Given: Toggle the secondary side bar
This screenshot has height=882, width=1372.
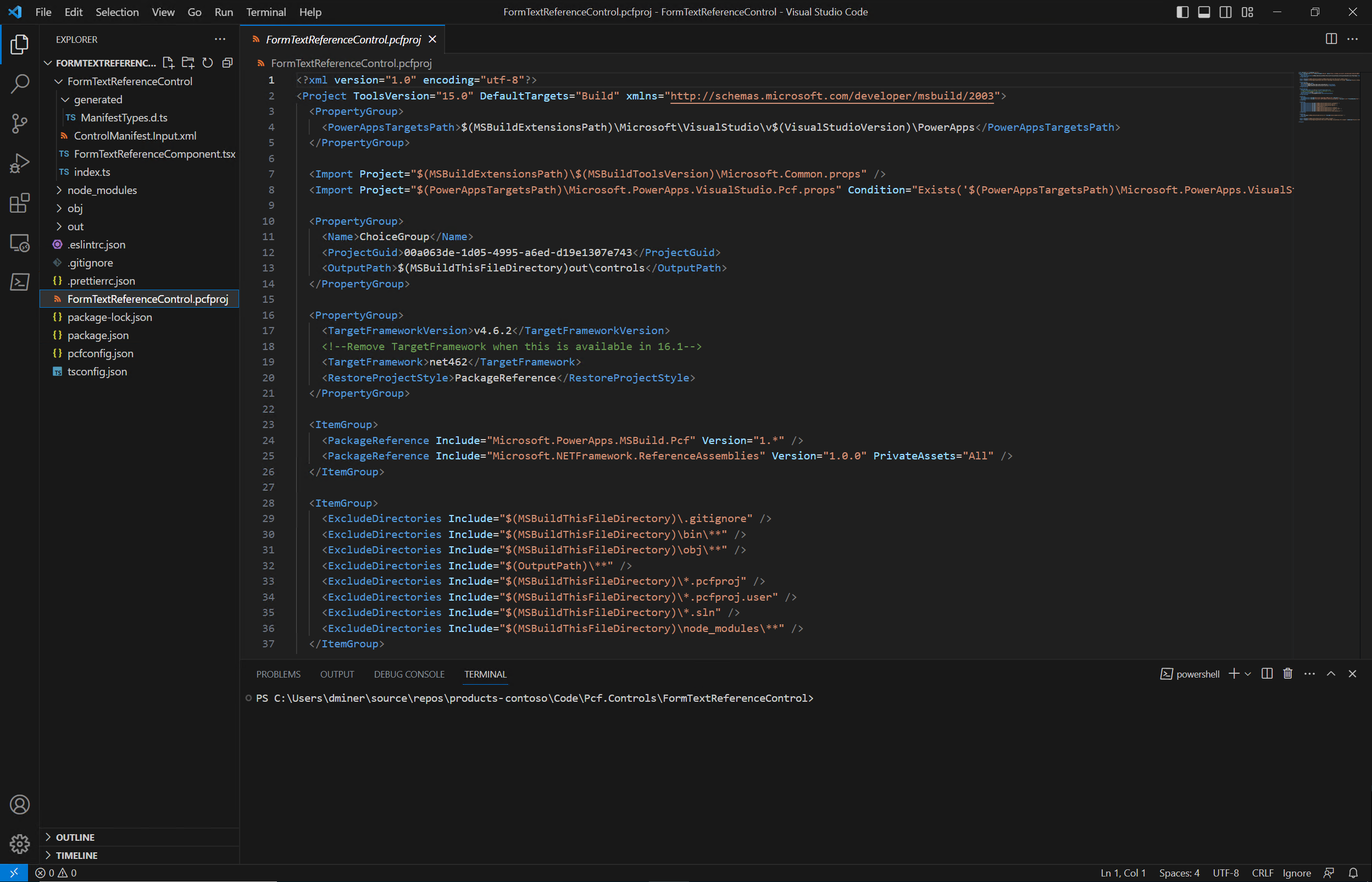Looking at the screenshot, I should 1225,12.
